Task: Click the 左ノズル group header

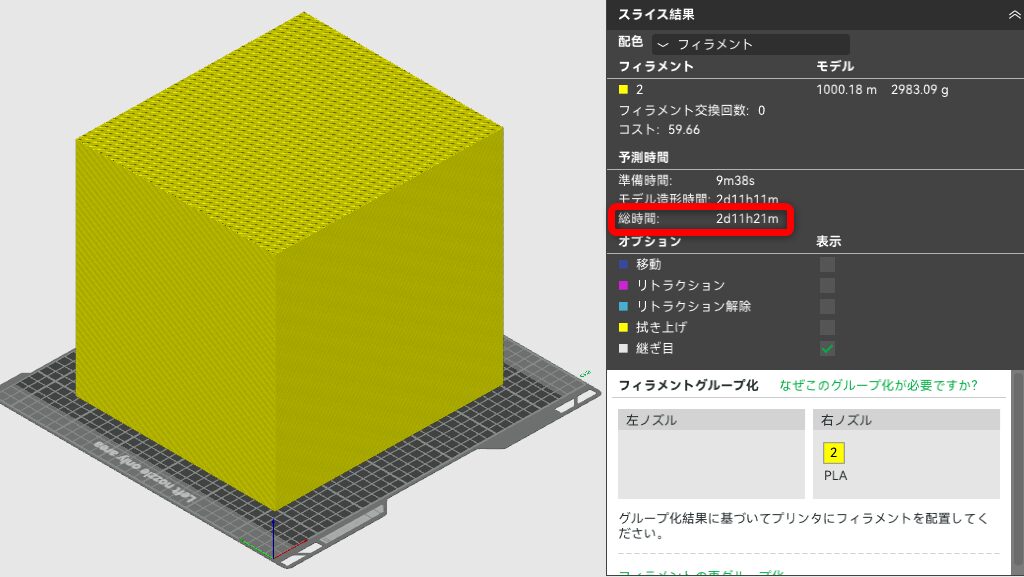Action: pos(711,420)
